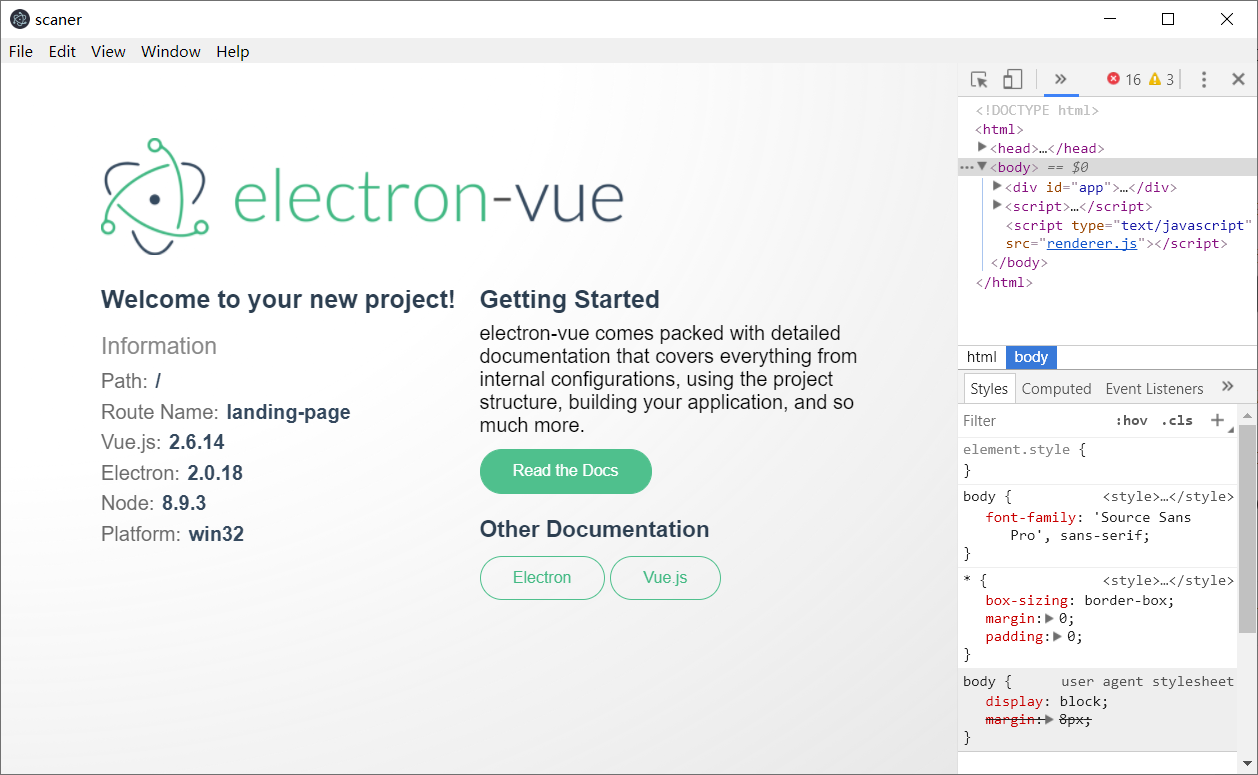Open the 3 warnings indicator
The image size is (1258, 775).
coord(1161,80)
